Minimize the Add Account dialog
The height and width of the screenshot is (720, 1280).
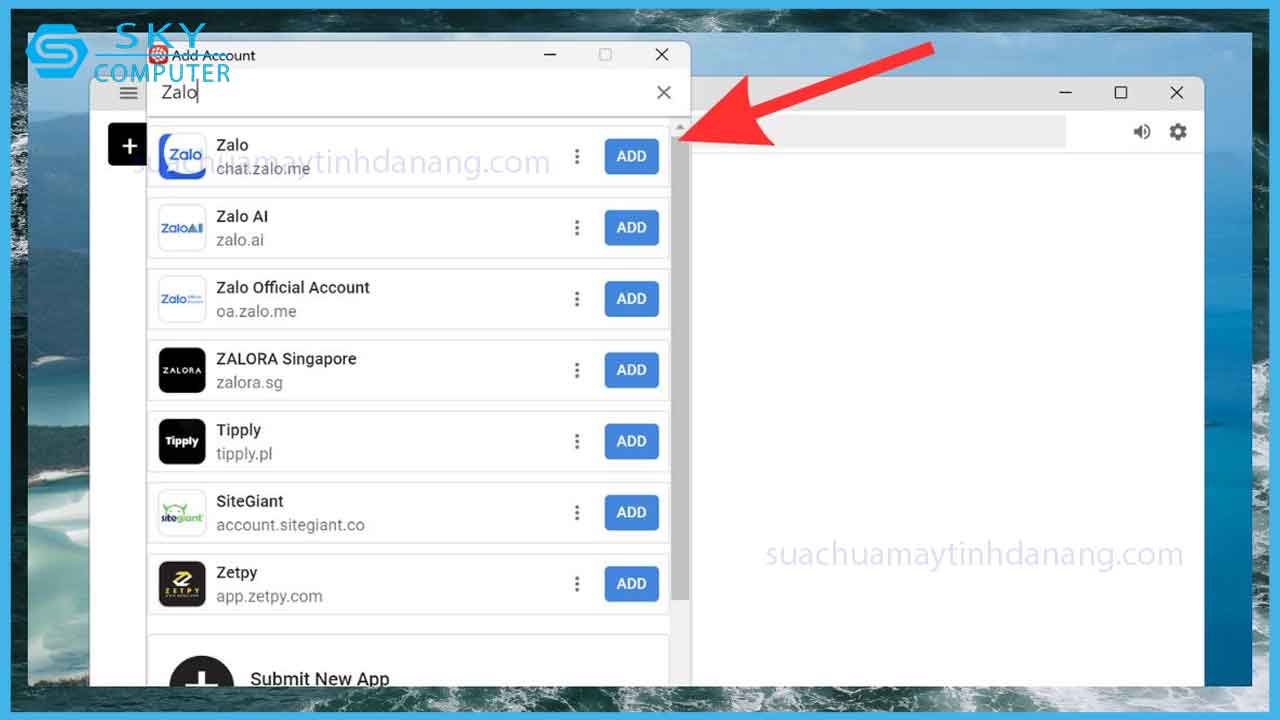click(550, 55)
